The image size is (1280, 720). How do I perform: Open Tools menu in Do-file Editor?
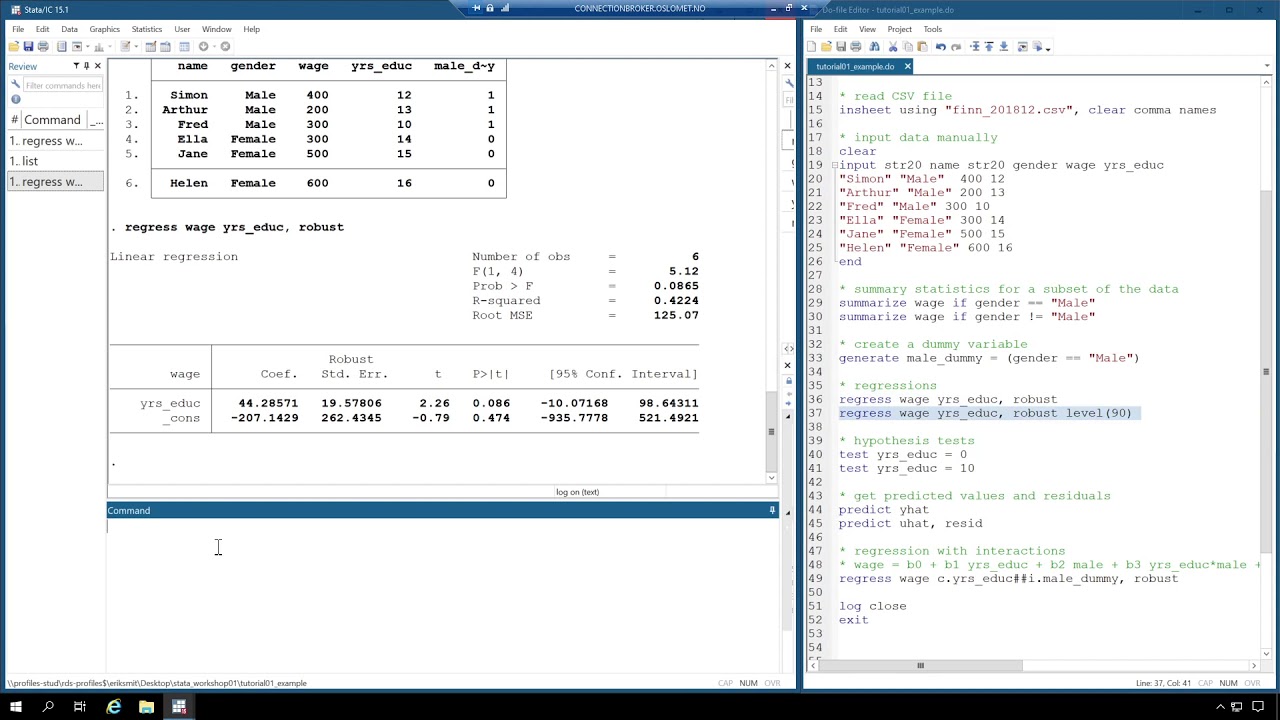(x=932, y=29)
